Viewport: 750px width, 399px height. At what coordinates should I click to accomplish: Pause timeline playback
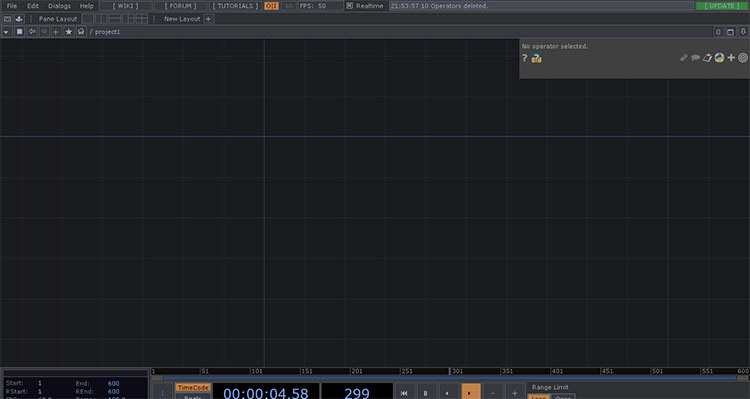coord(426,392)
